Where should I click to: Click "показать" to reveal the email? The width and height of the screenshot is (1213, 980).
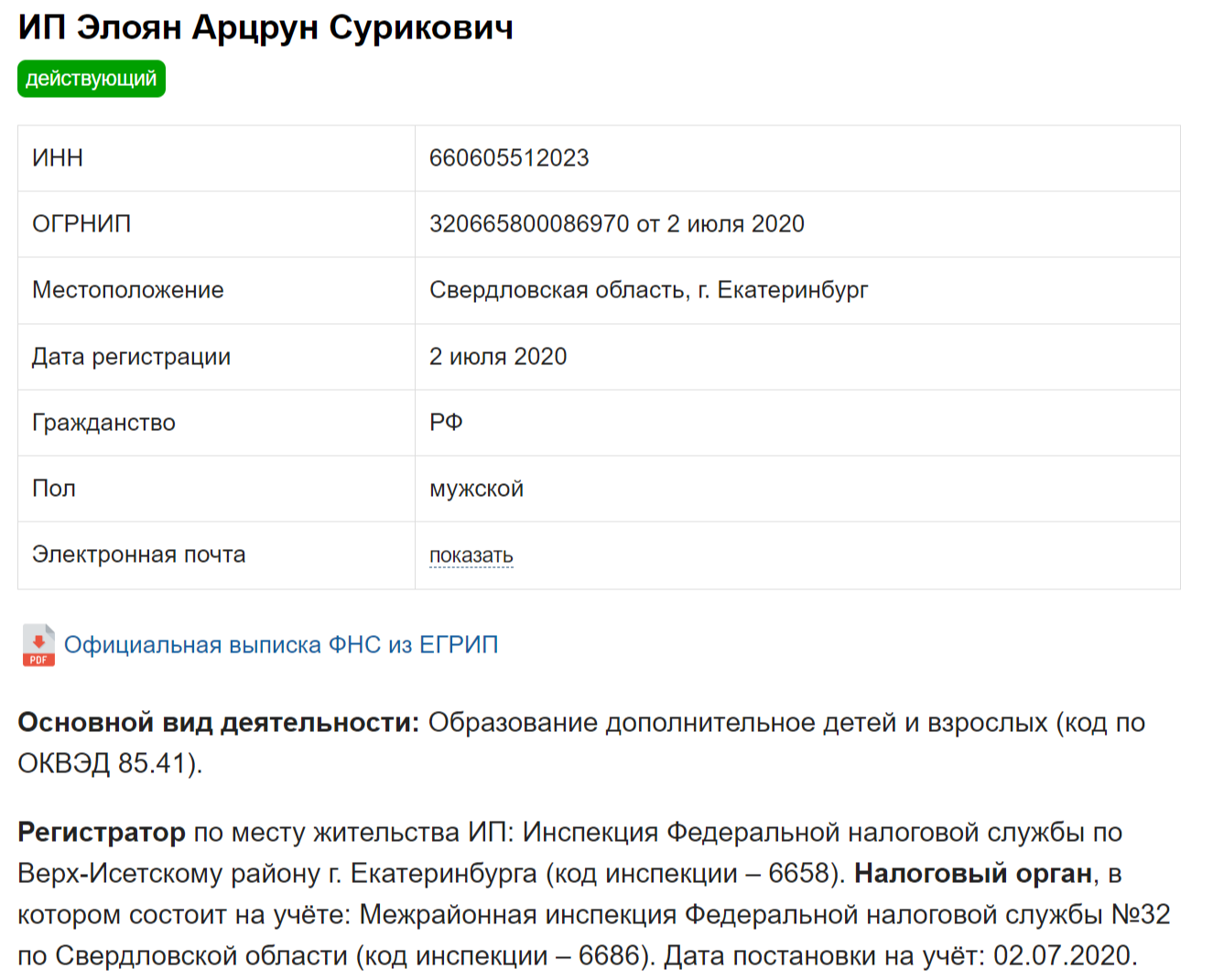tap(471, 555)
